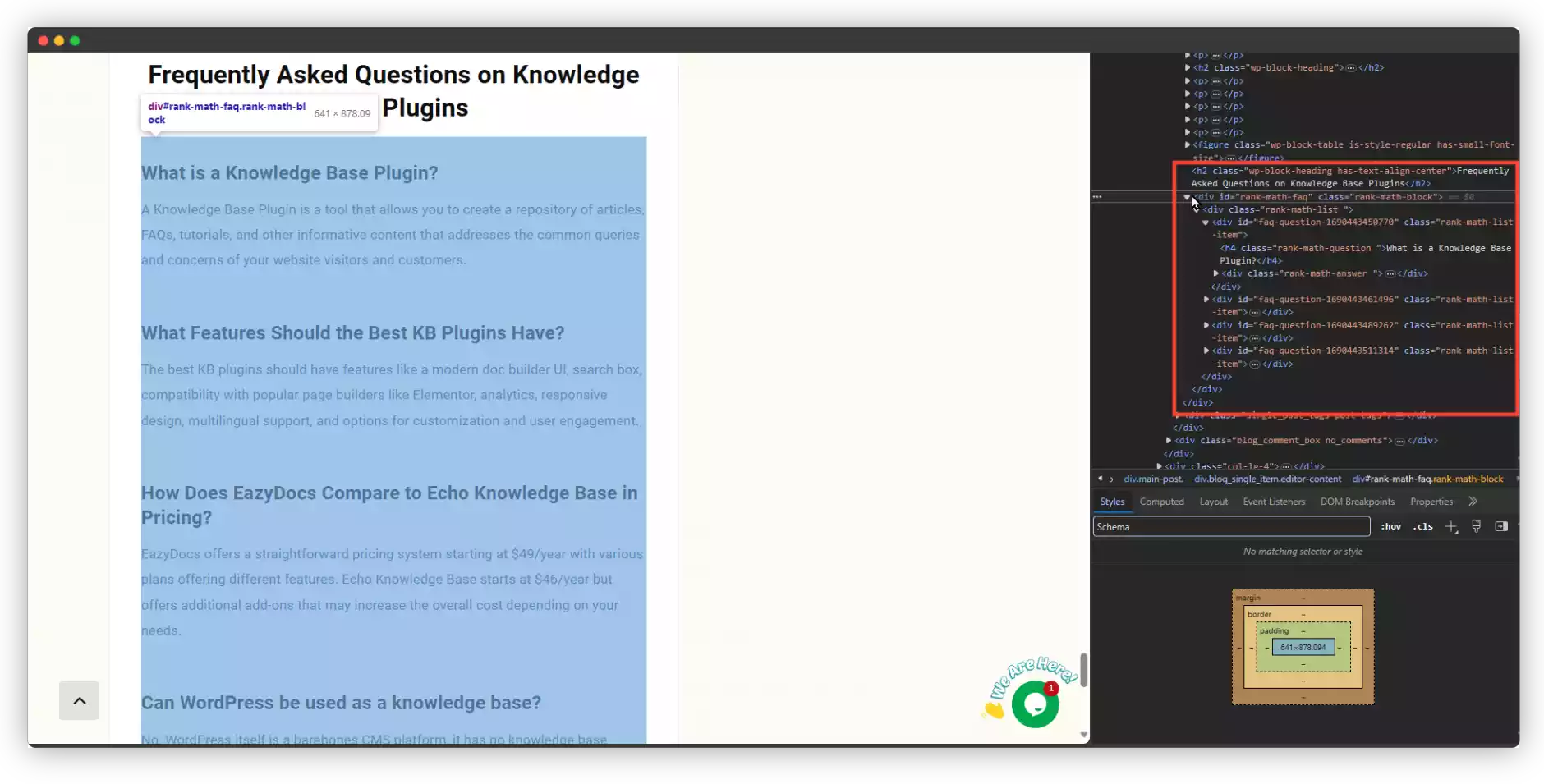Minimize the window with yellow button

coord(59,40)
